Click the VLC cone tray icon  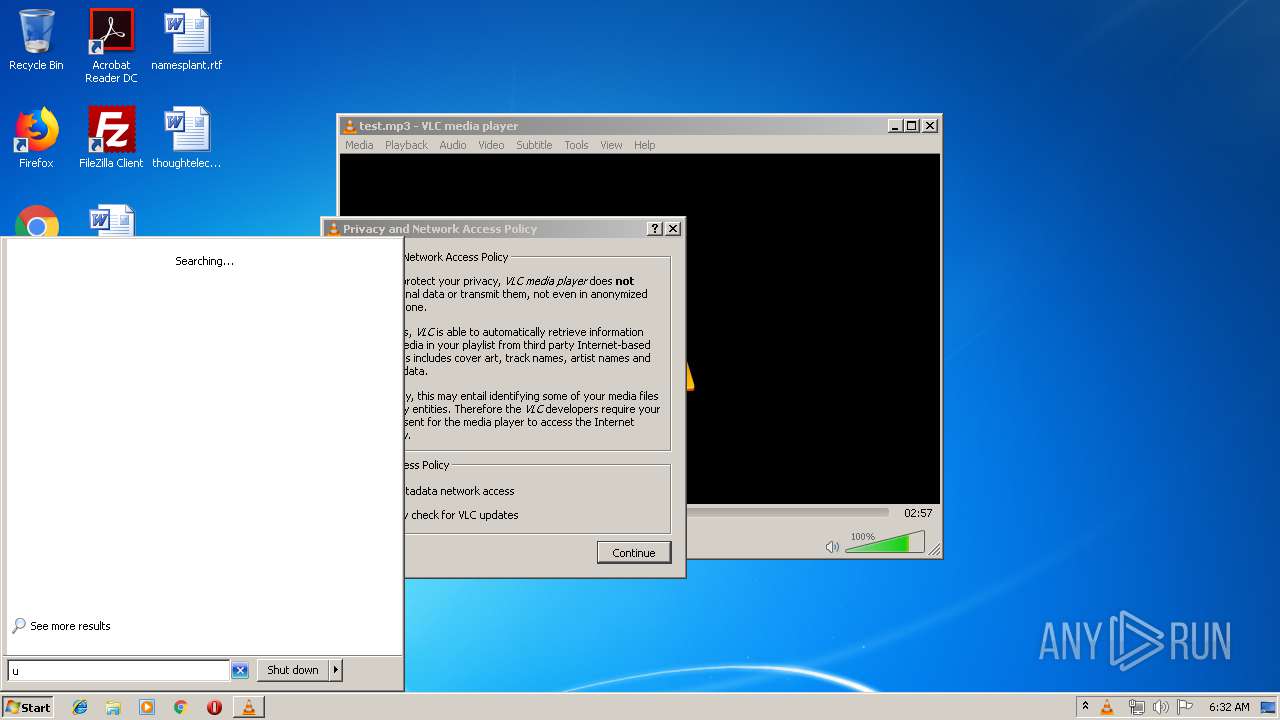pyautogui.click(x=1107, y=707)
